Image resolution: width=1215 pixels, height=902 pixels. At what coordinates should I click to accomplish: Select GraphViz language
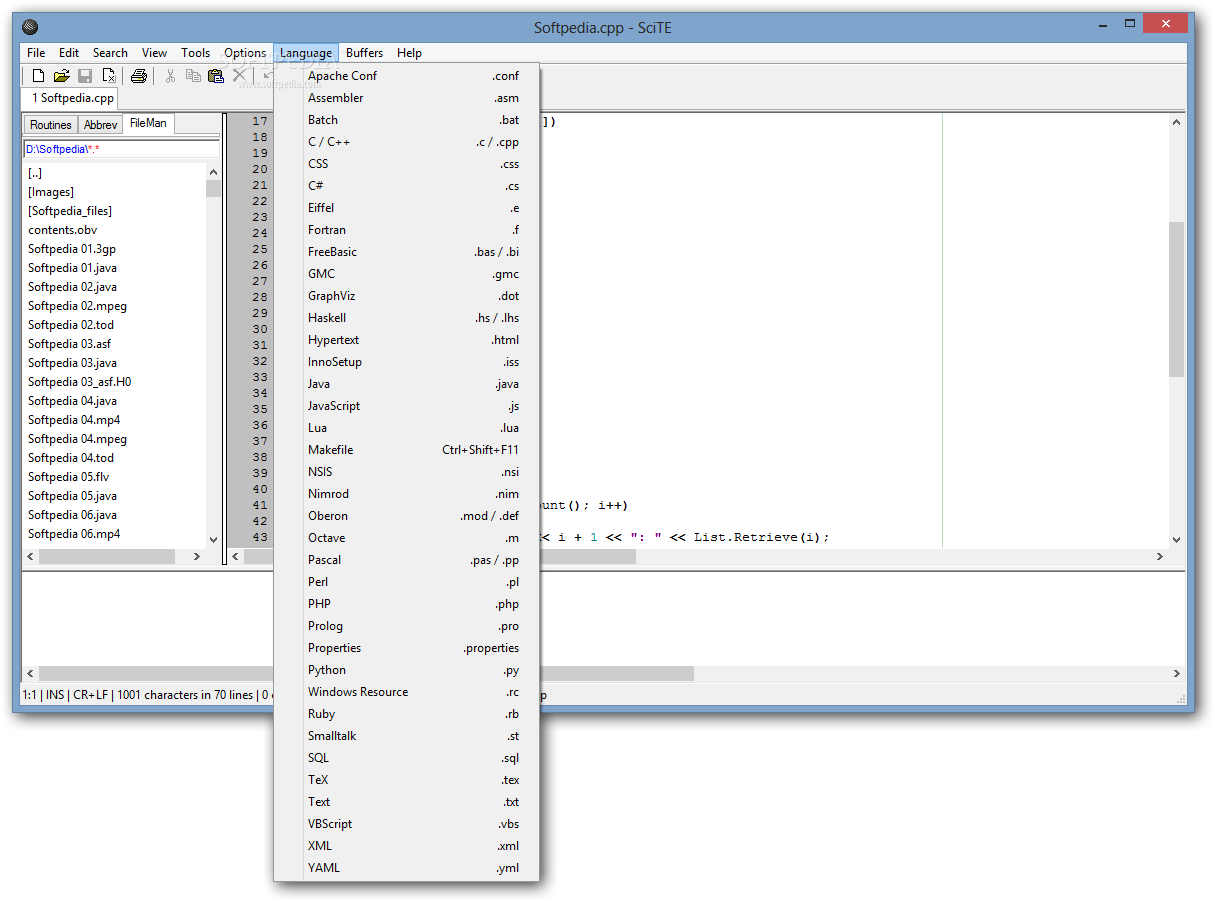tap(407, 296)
